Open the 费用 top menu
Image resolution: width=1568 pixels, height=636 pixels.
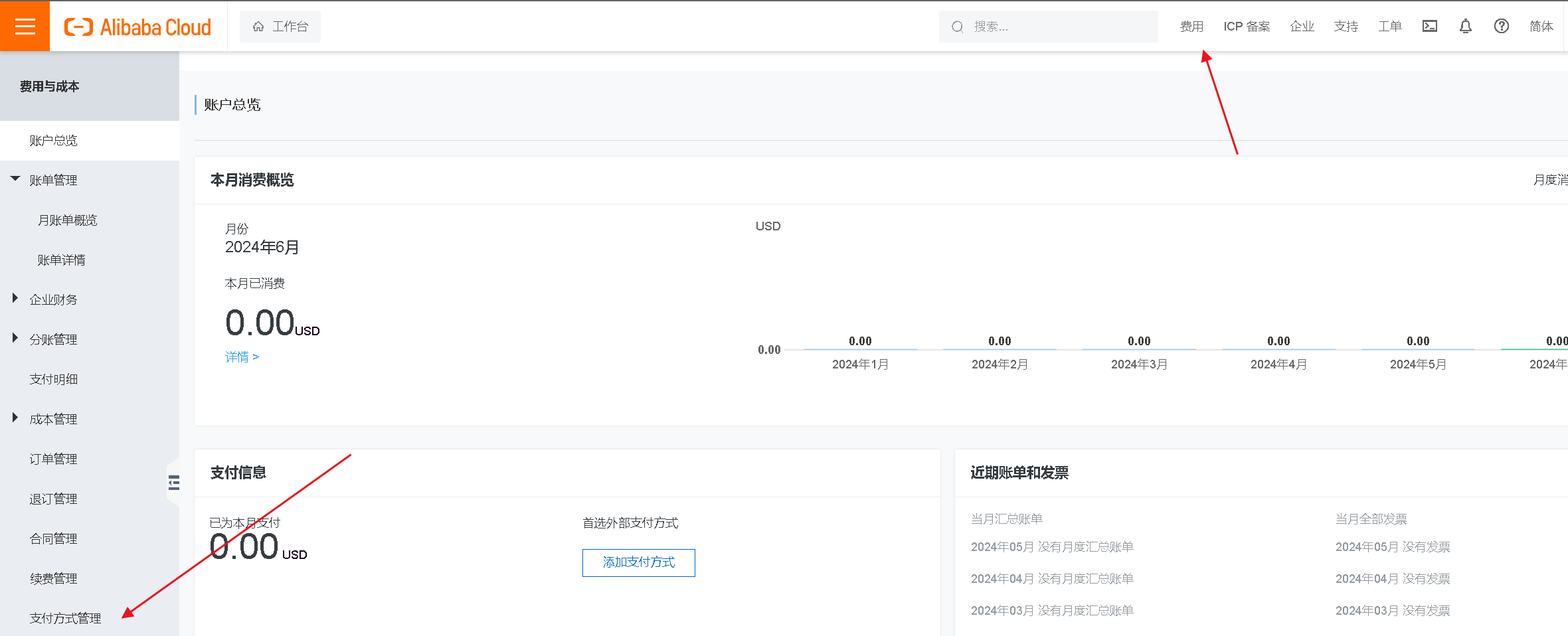(1191, 27)
